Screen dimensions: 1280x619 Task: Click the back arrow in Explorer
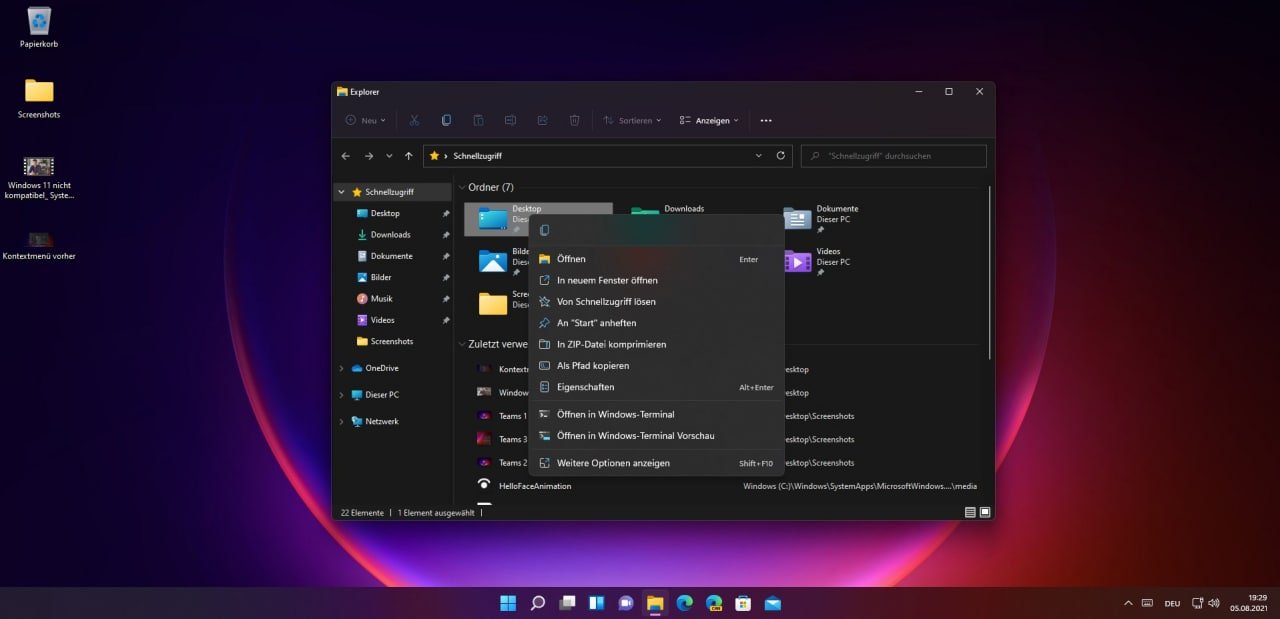[346, 156]
